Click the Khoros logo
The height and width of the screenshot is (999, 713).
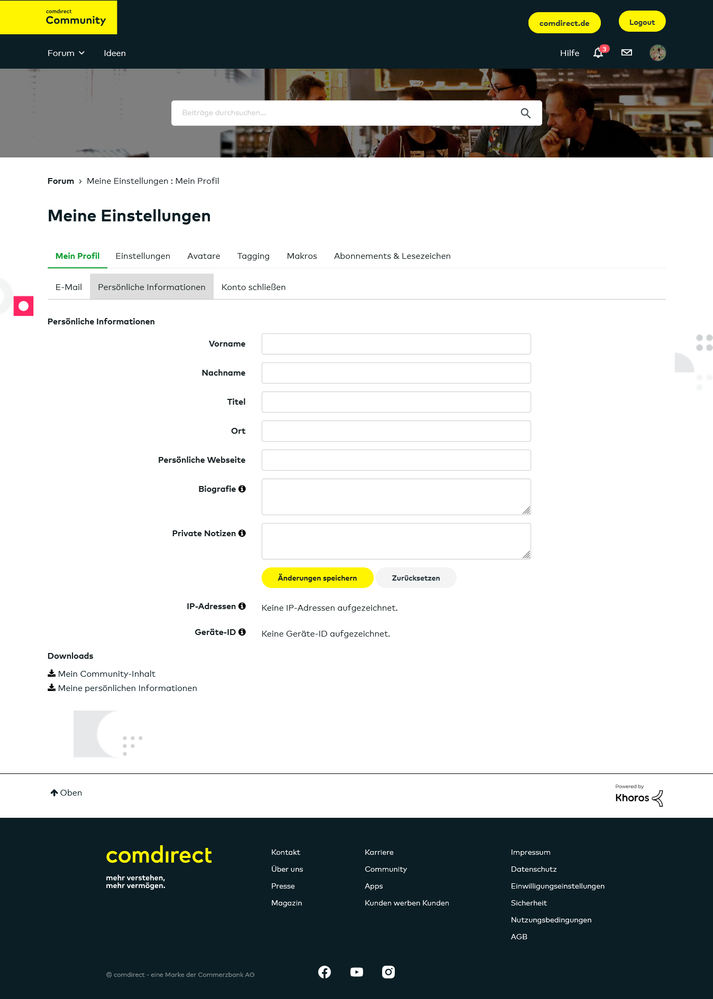tap(639, 795)
